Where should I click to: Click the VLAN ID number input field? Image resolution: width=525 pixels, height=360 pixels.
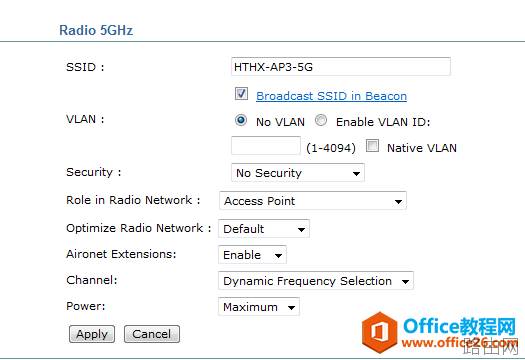pyautogui.click(x=266, y=145)
